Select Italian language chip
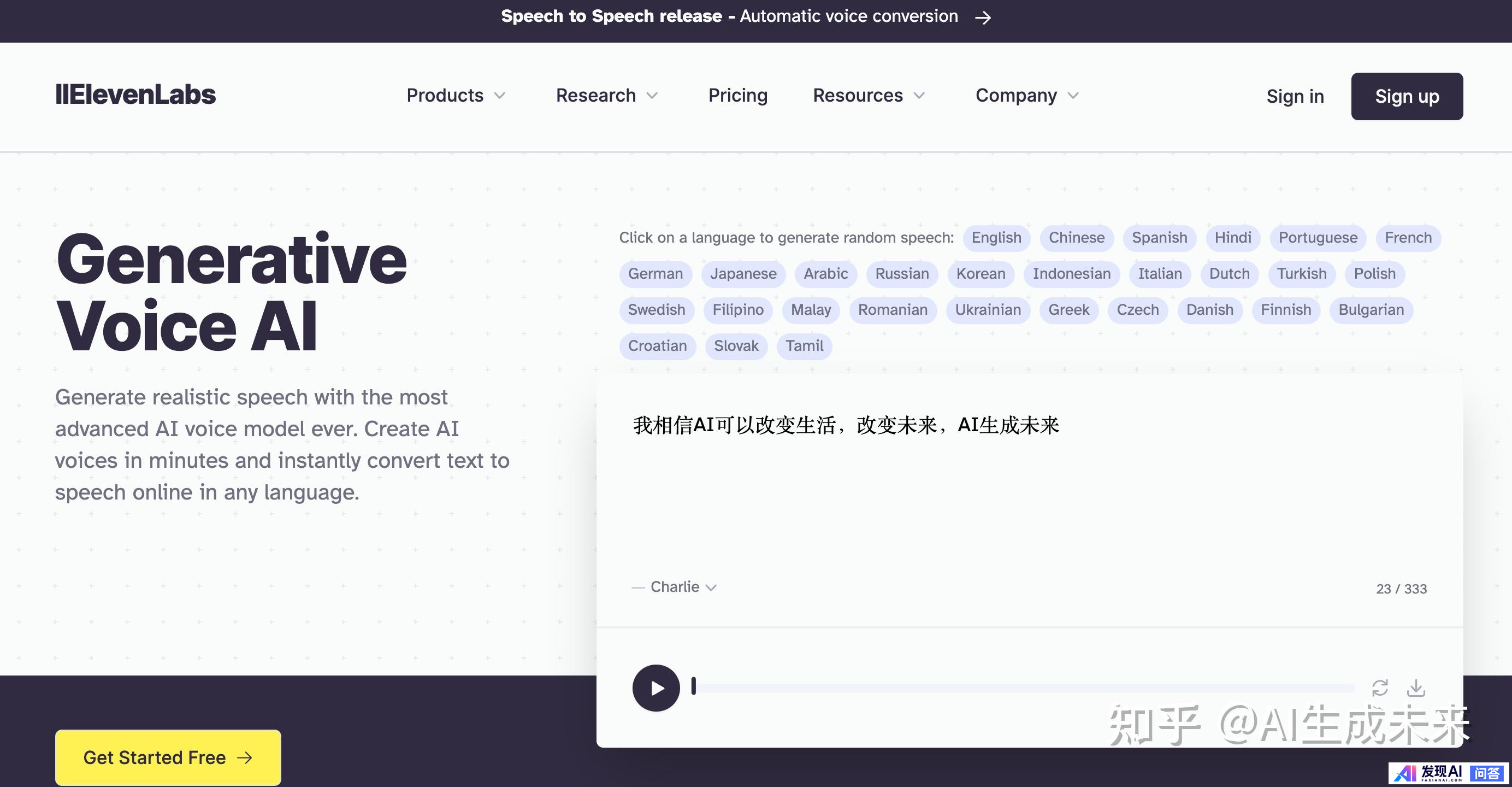Viewport: 1512px width, 787px height. [x=1160, y=274]
